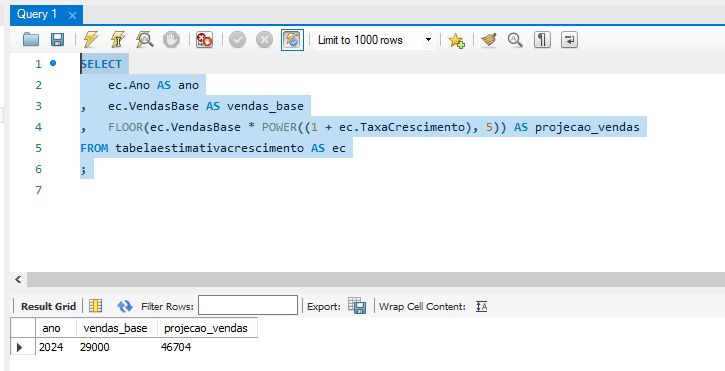Screen dimensions: 725x371
Task: Open the find panel magnifier icon
Action: (515, 40)
